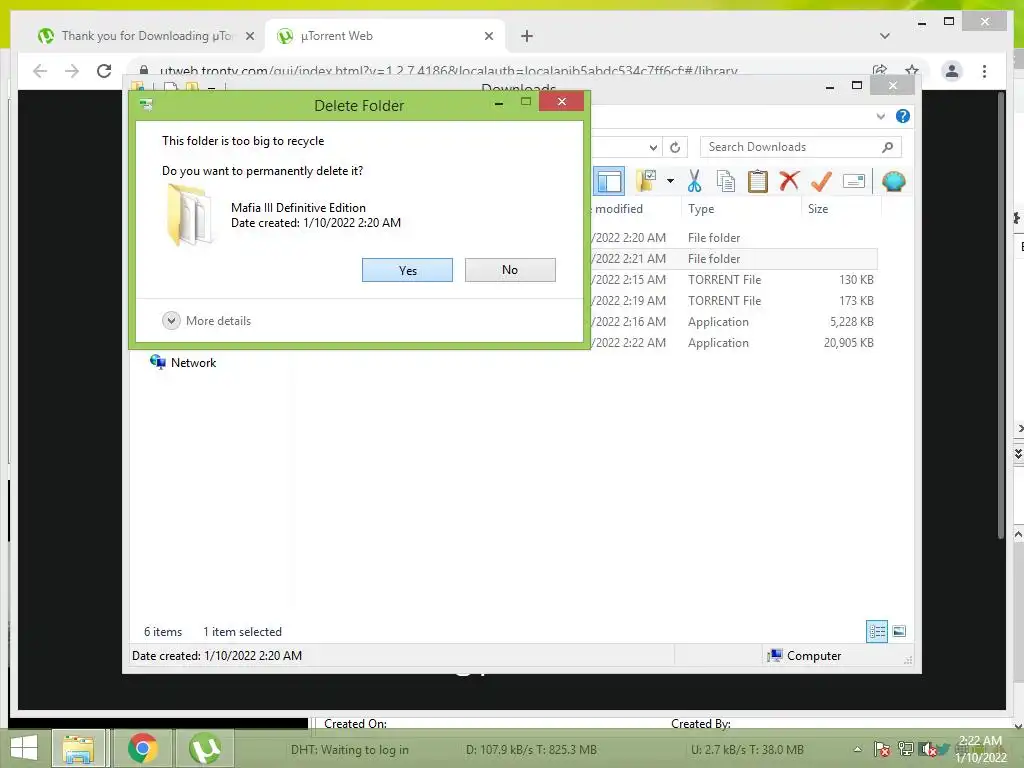The width and height of the screenshot is (1024, 768).
Task: Open network icon in system tray
Action: 905,750
